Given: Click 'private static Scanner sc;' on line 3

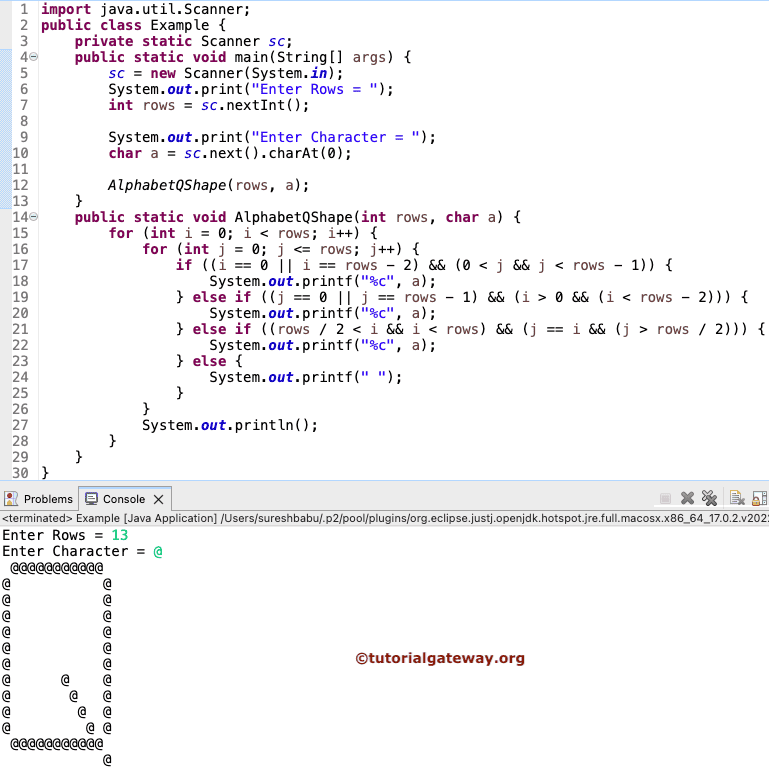Looking at the screenshot, I should pos(183,41).
